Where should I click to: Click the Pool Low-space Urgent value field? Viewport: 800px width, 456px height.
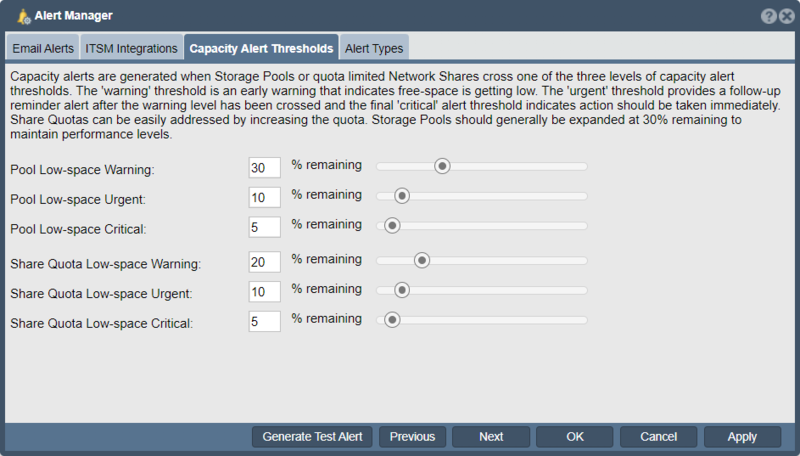pyautogui.click(x=264, y=197)
